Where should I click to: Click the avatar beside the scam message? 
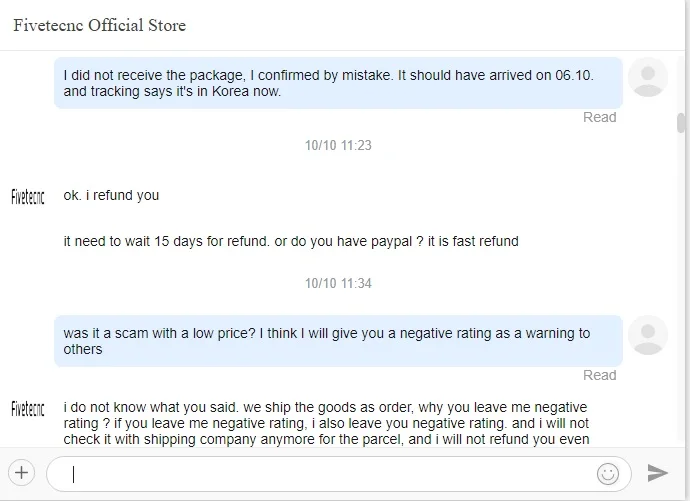[650, 335]
